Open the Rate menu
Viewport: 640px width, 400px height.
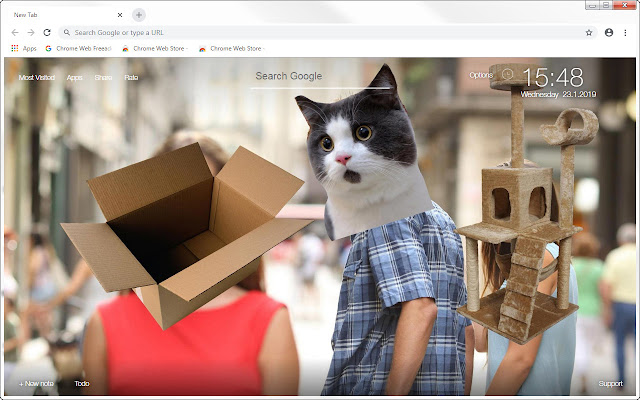pos(131,78)
